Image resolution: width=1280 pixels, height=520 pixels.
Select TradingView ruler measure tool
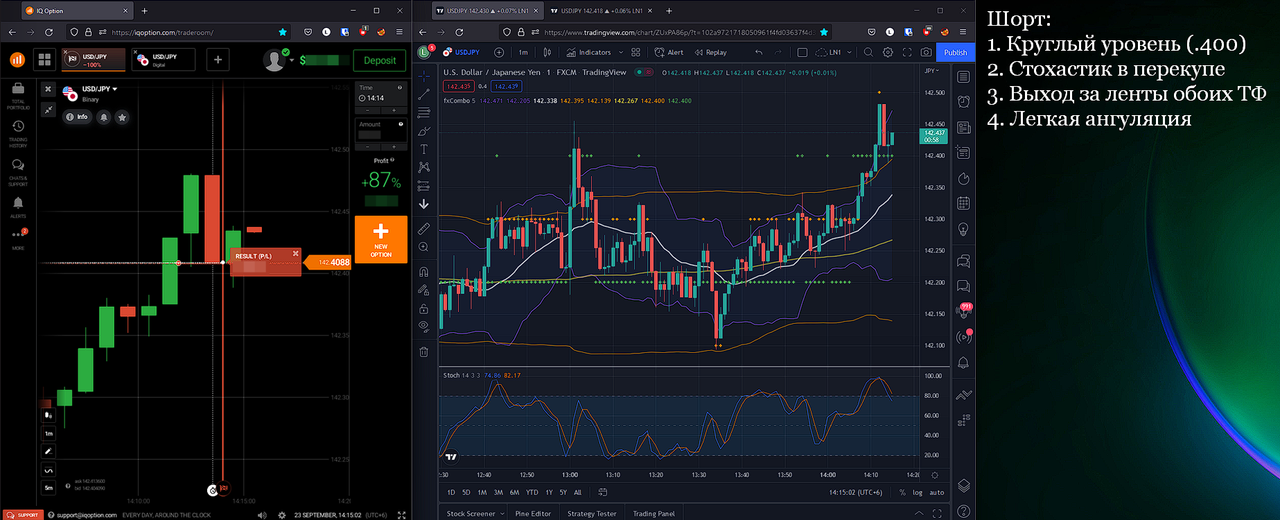click(424, 228)
